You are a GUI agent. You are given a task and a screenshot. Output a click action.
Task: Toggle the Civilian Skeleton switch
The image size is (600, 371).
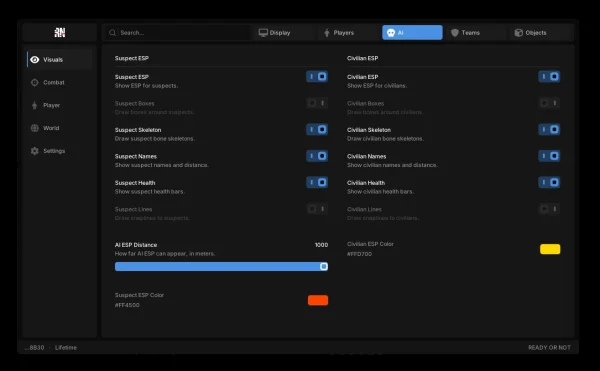(x=549, y=129)
